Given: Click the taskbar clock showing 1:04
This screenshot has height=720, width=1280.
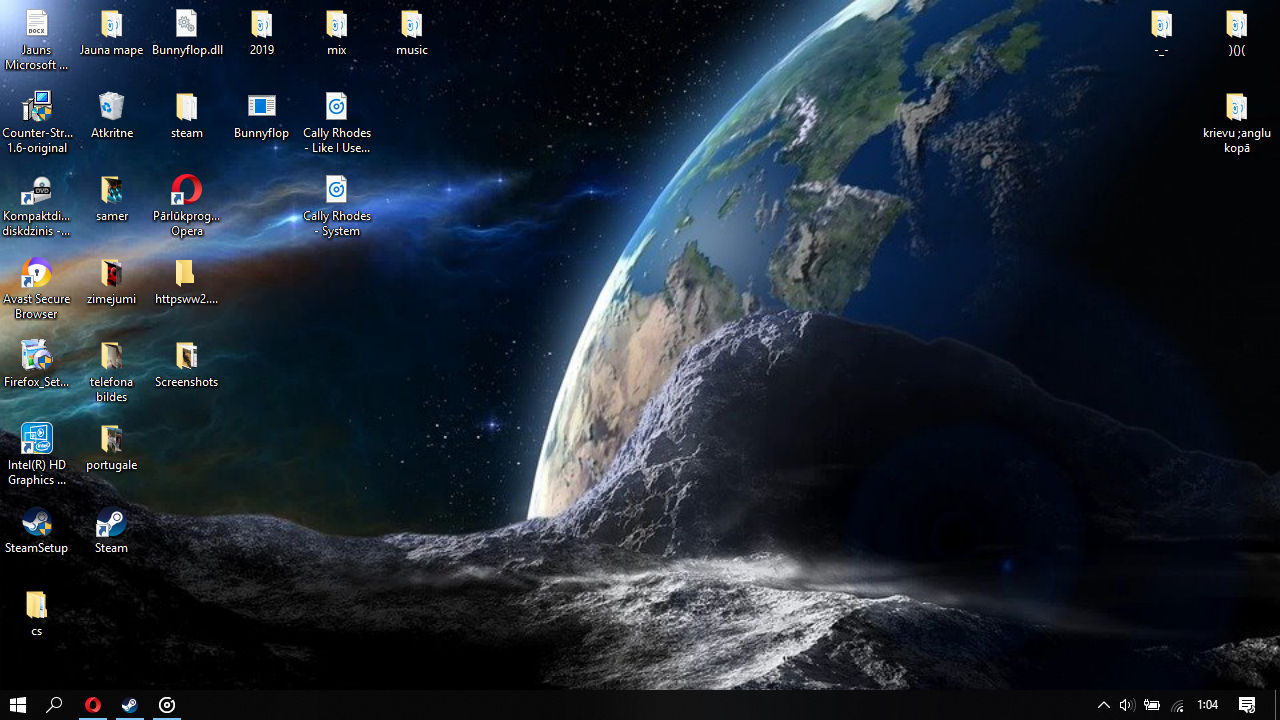Looking at the screenshot, I should (x=1208, y=705).
